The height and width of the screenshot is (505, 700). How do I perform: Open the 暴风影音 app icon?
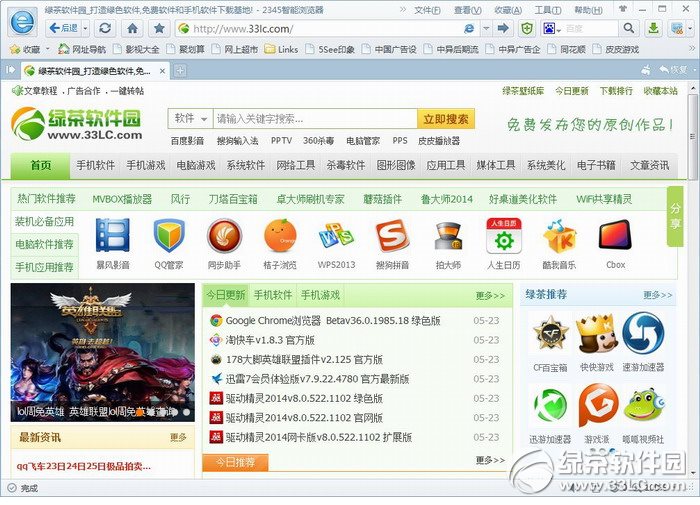click(112, 236)
